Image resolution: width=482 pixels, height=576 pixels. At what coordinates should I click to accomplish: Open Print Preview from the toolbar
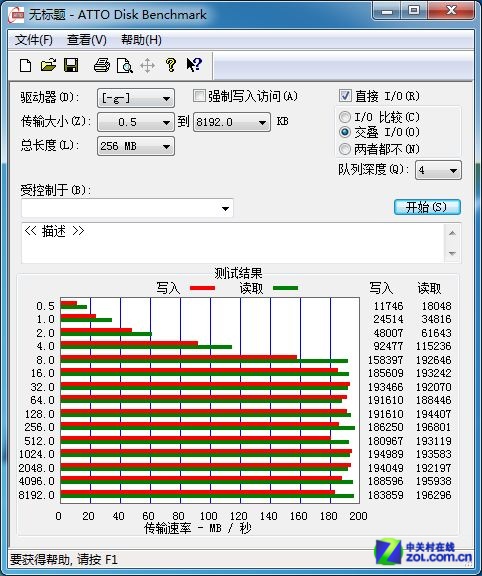pos(125,66)
